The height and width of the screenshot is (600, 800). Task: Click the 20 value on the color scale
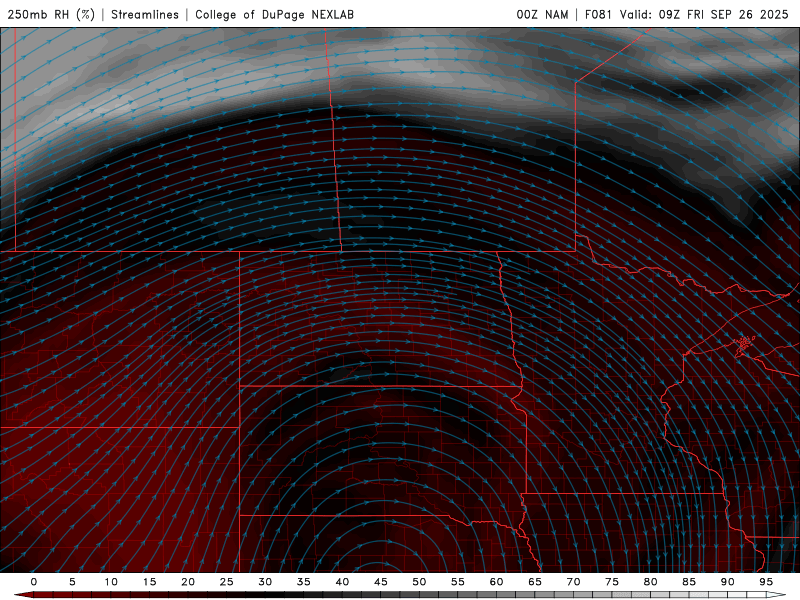[188, 582]
